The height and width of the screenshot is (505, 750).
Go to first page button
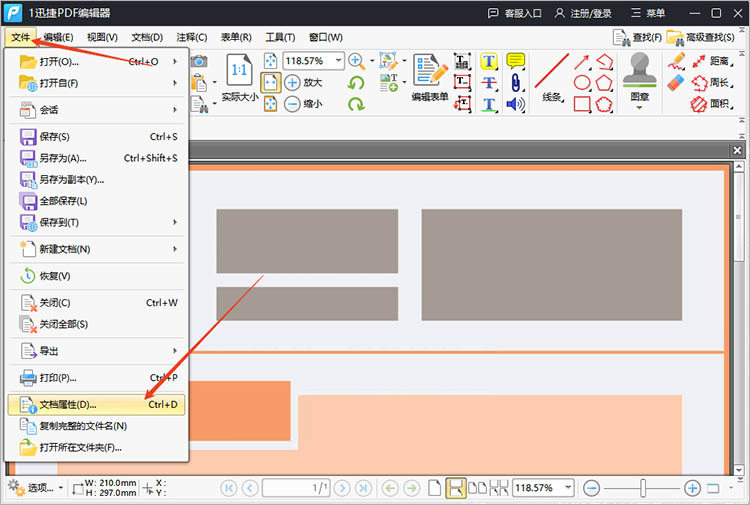pyautogui.click(x=229, y=488)
